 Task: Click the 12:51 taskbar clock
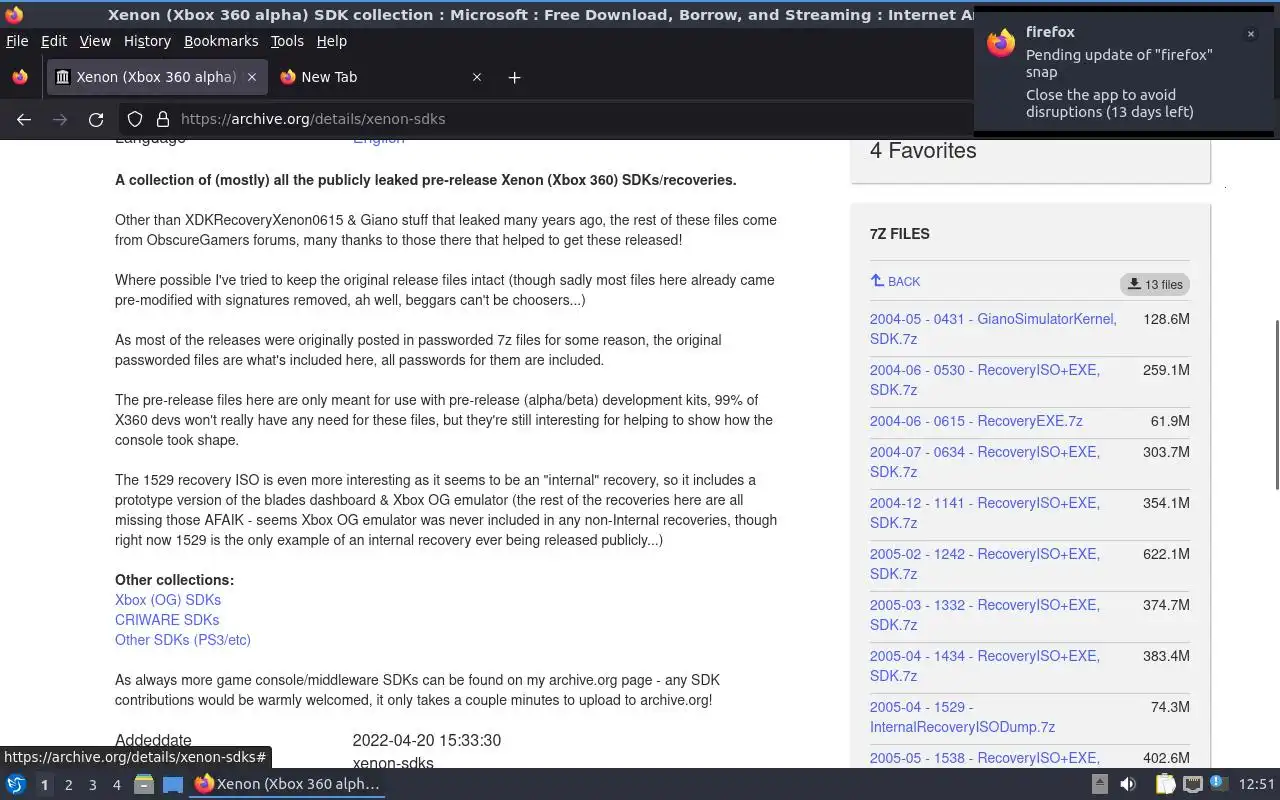[1257, 785]
